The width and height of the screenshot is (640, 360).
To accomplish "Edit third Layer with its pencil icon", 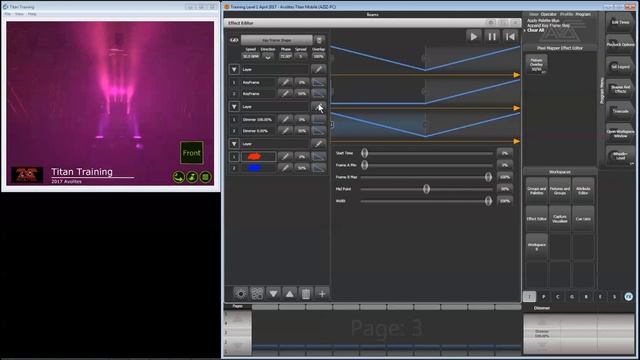I will pyautogui.click(x=318, y=144).
